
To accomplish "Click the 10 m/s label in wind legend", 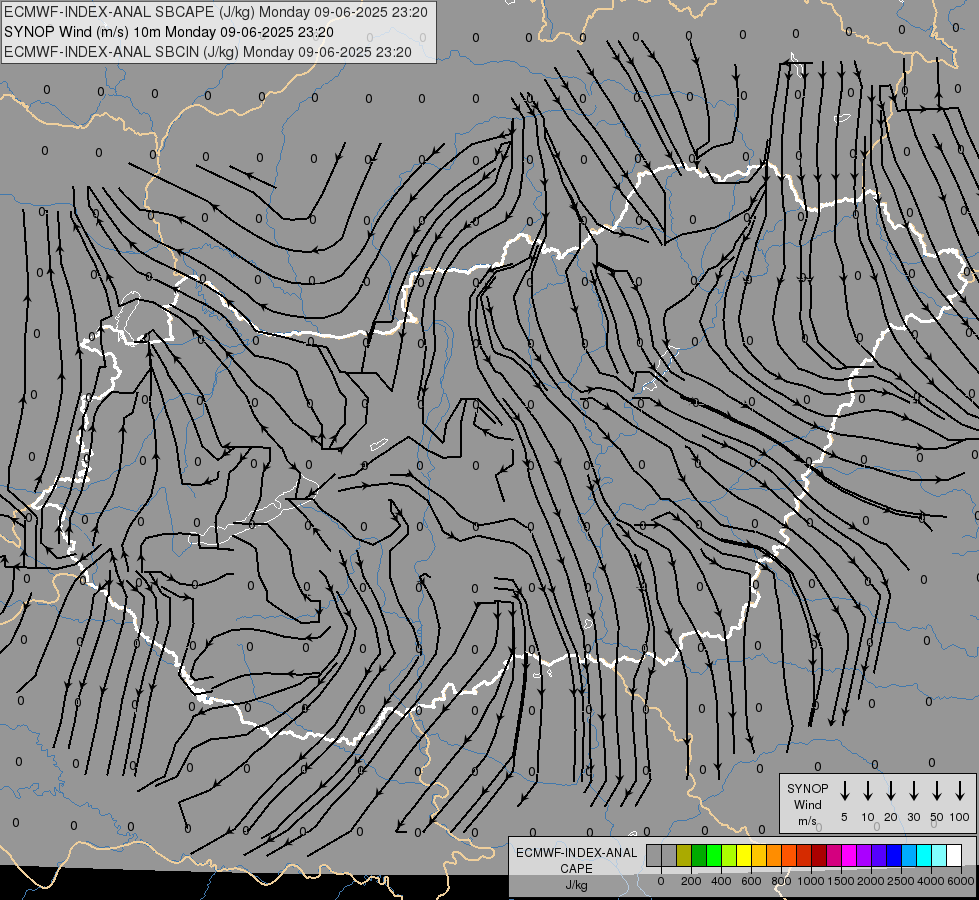I will click(868, 817).
